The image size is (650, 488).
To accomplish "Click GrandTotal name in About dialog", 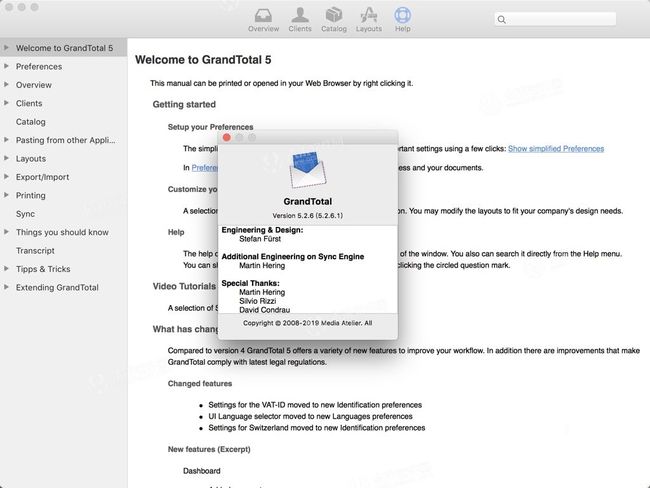I will click(x=308, y=202).
